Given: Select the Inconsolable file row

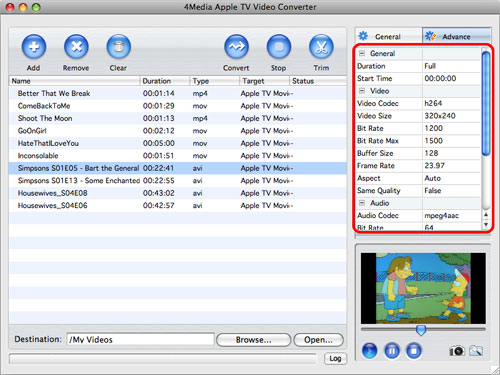Looking at the screenshot, I should coord(177,156).
